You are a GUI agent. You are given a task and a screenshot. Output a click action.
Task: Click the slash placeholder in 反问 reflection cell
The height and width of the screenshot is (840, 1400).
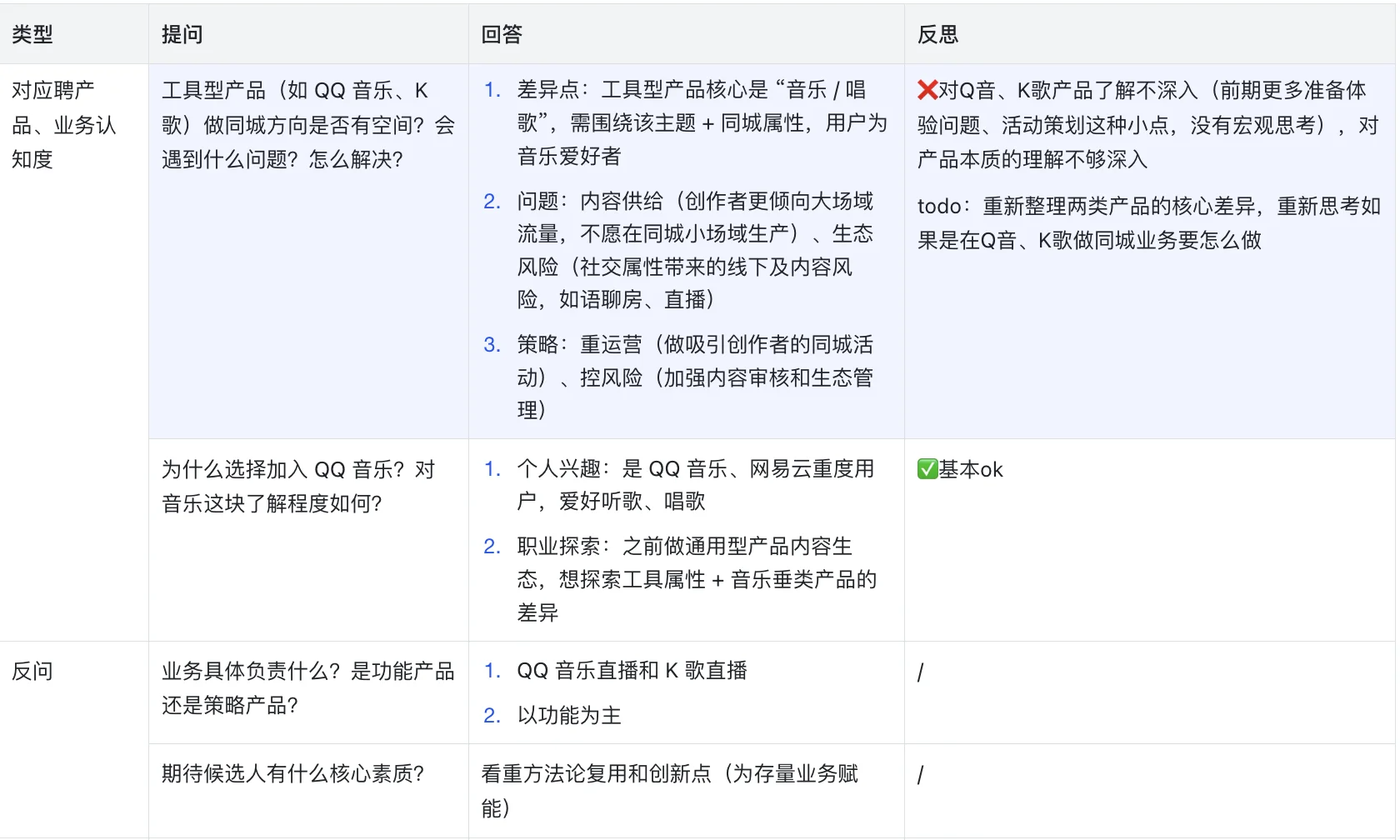pos(919,671)
